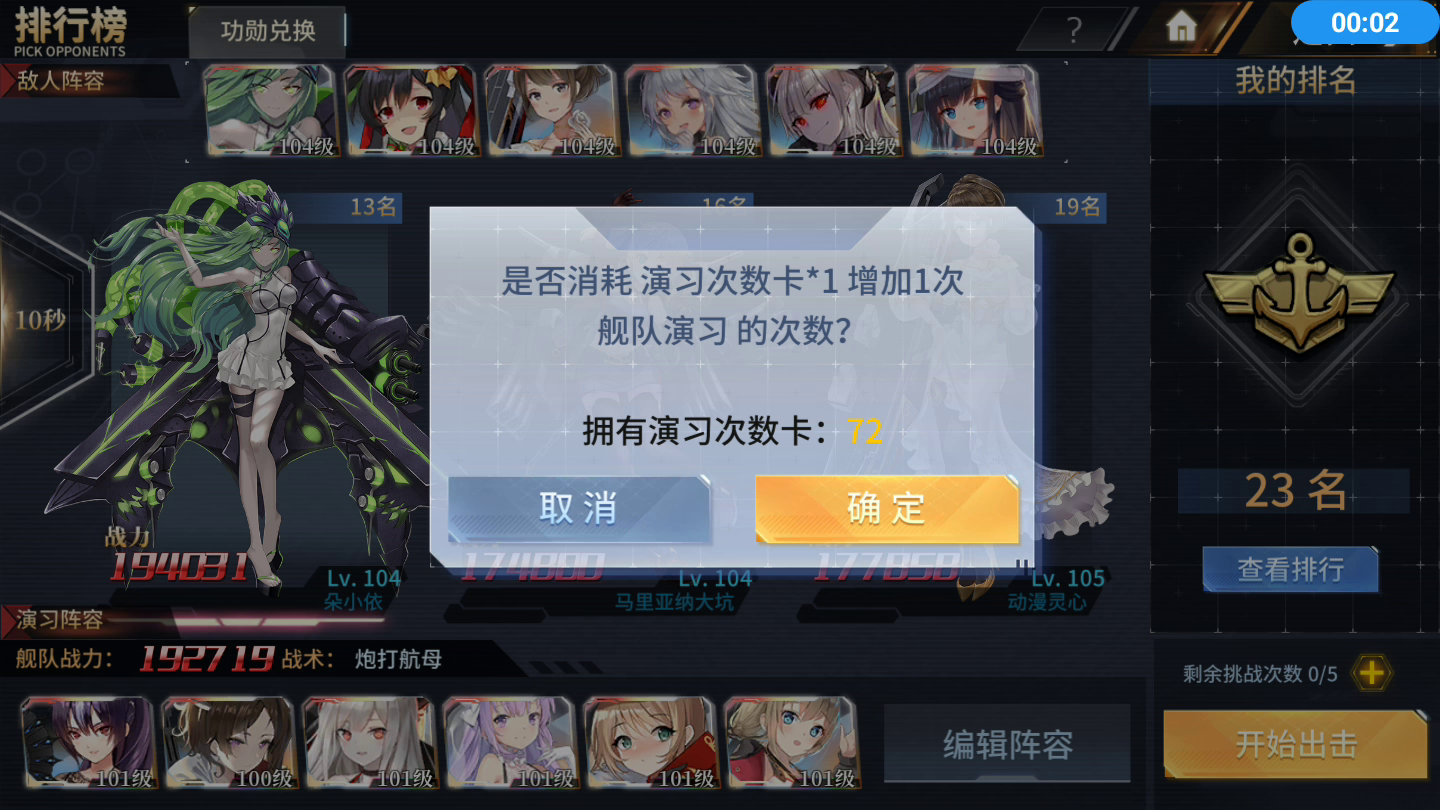Click the home icon at top
The image size is (1440, 810).
pyautogui.click(x=1181, y=27)
